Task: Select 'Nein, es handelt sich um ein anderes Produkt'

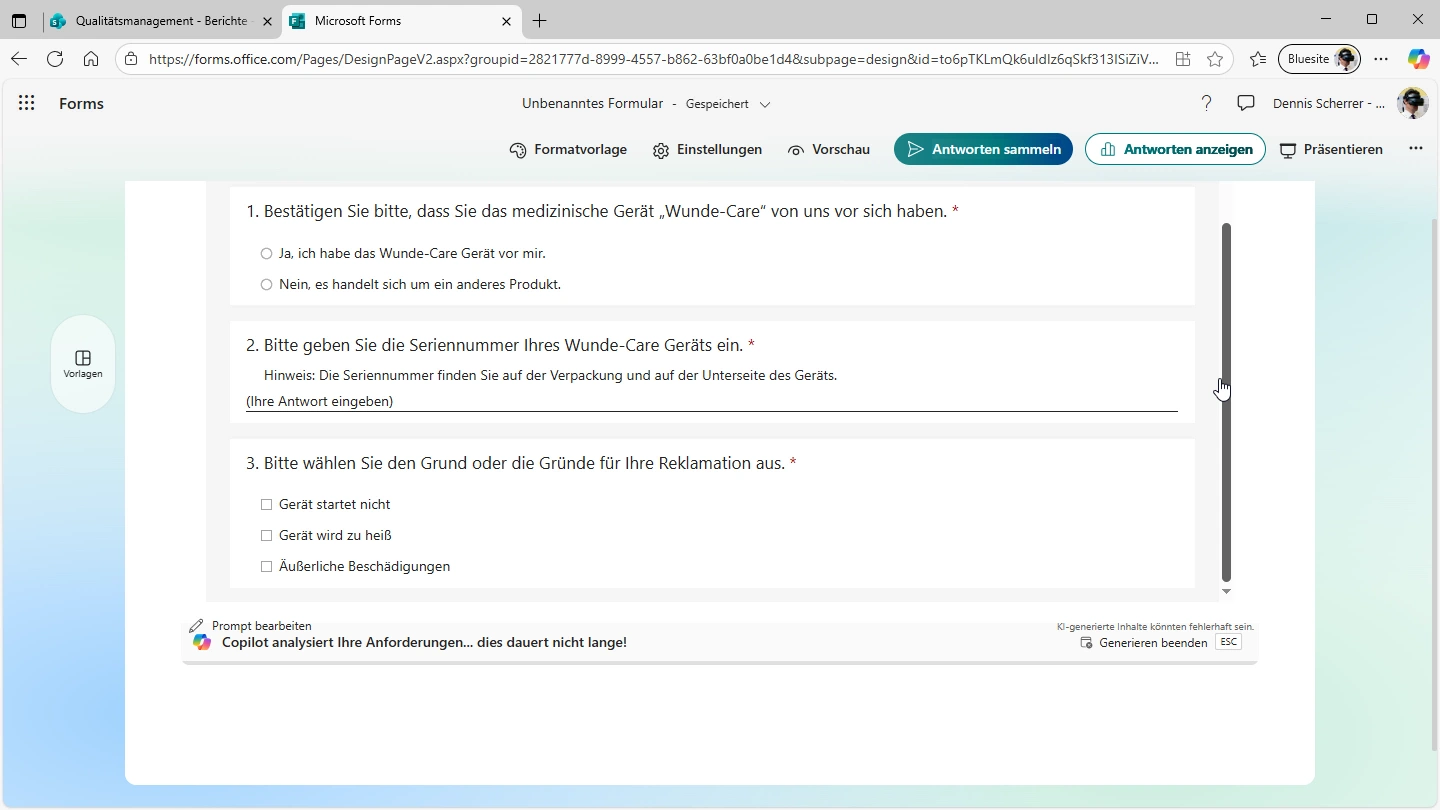Action: [x=266, y=285]
